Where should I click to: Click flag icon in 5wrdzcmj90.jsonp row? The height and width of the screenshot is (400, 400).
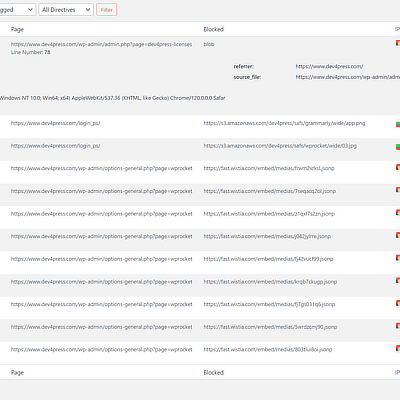(x=398, y=326)
